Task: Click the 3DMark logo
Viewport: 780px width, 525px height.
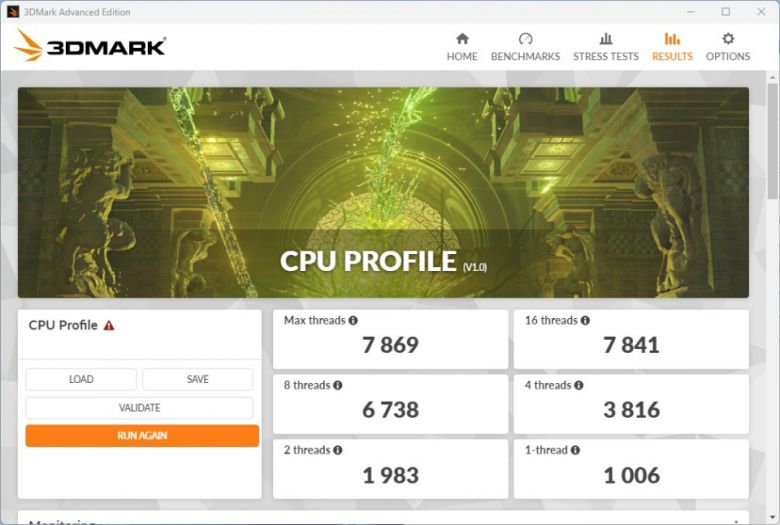Action: 90,46
